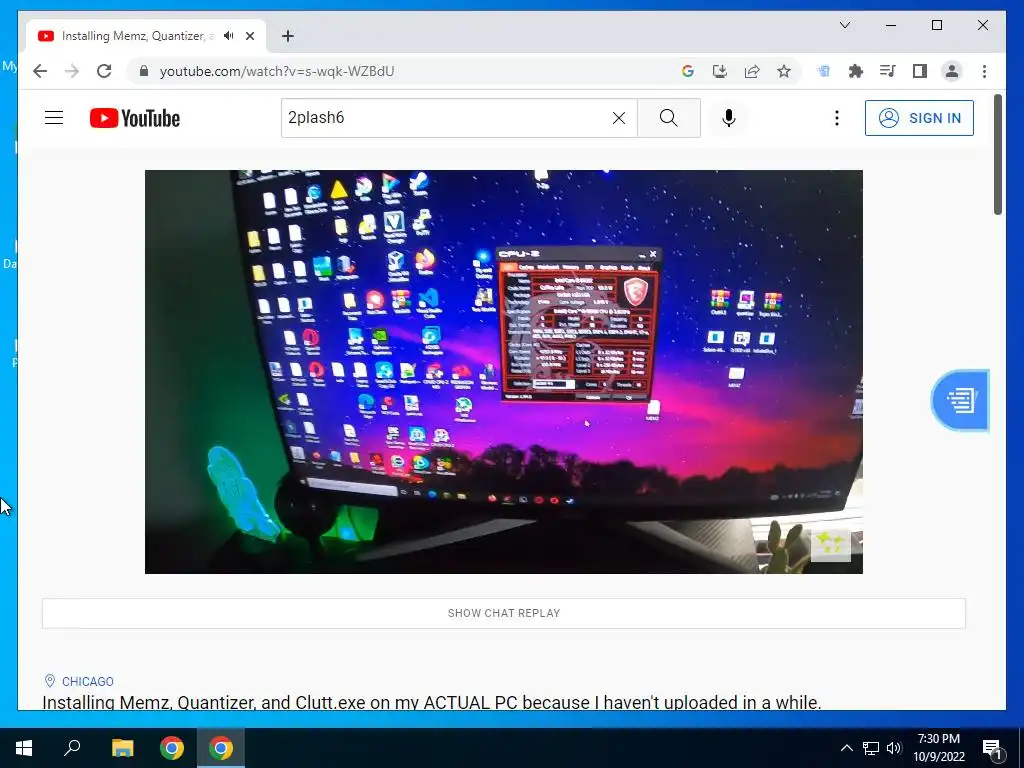Click SIGN IN on YouTube
The height and width of the screenshot is (768, 1024).
(919, 118)
